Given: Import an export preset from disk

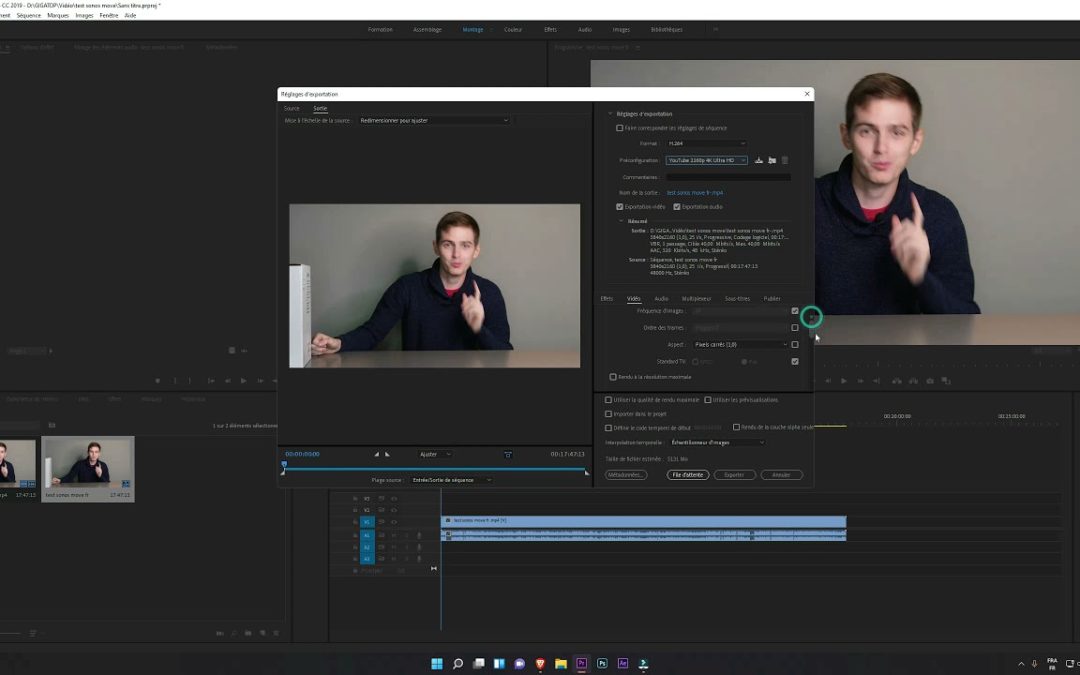Looking at the screenshot, I should pos(771,160).
